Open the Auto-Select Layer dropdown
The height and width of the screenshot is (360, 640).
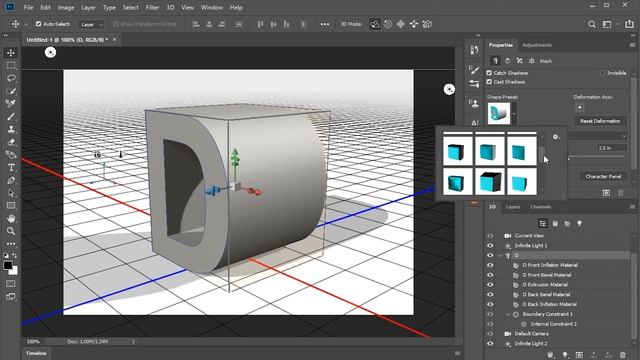91,24
